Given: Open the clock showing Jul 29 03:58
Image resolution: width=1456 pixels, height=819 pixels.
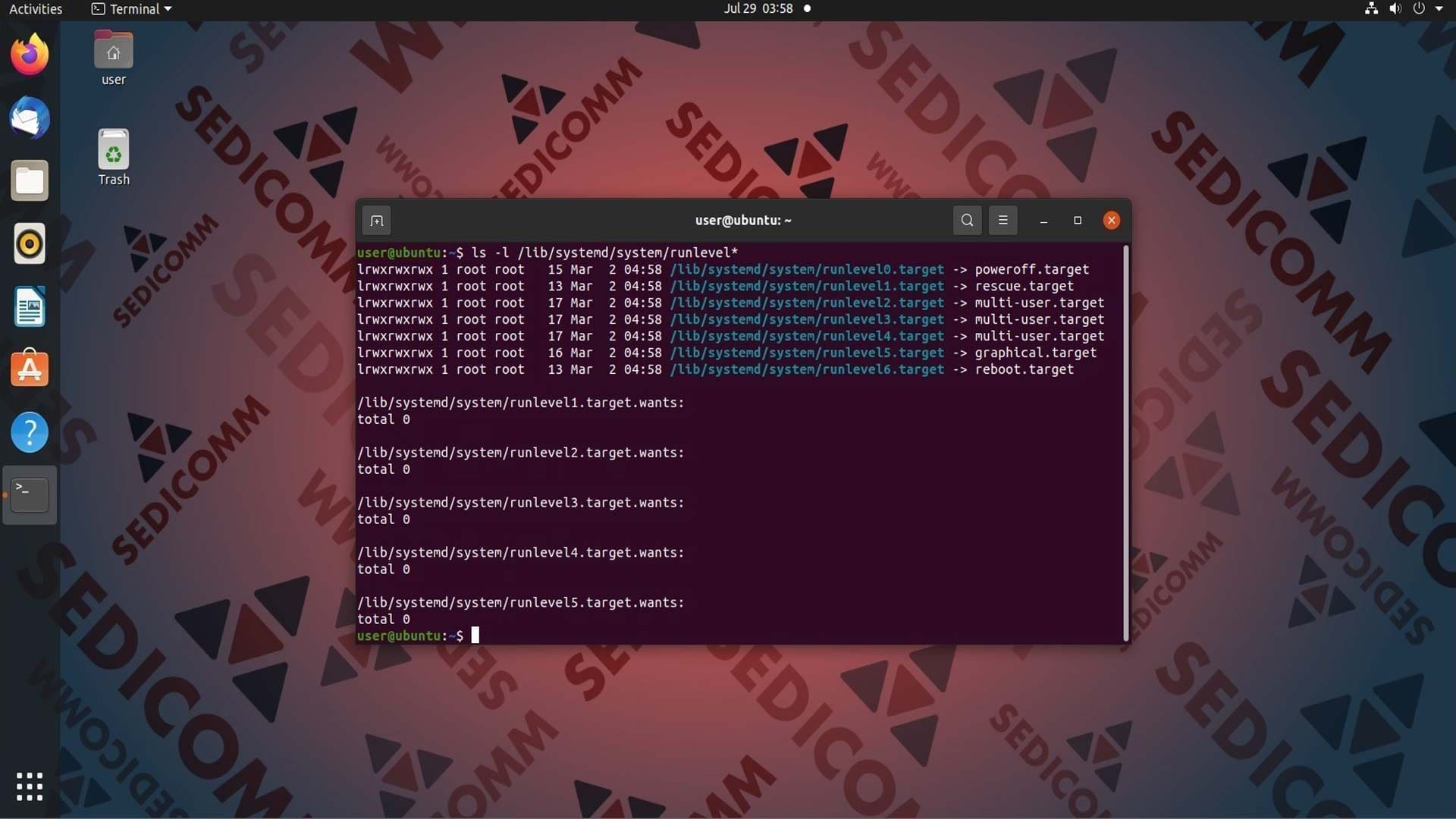Looking at the screenshot, I should pyautogui.click(x=758, y=8).
